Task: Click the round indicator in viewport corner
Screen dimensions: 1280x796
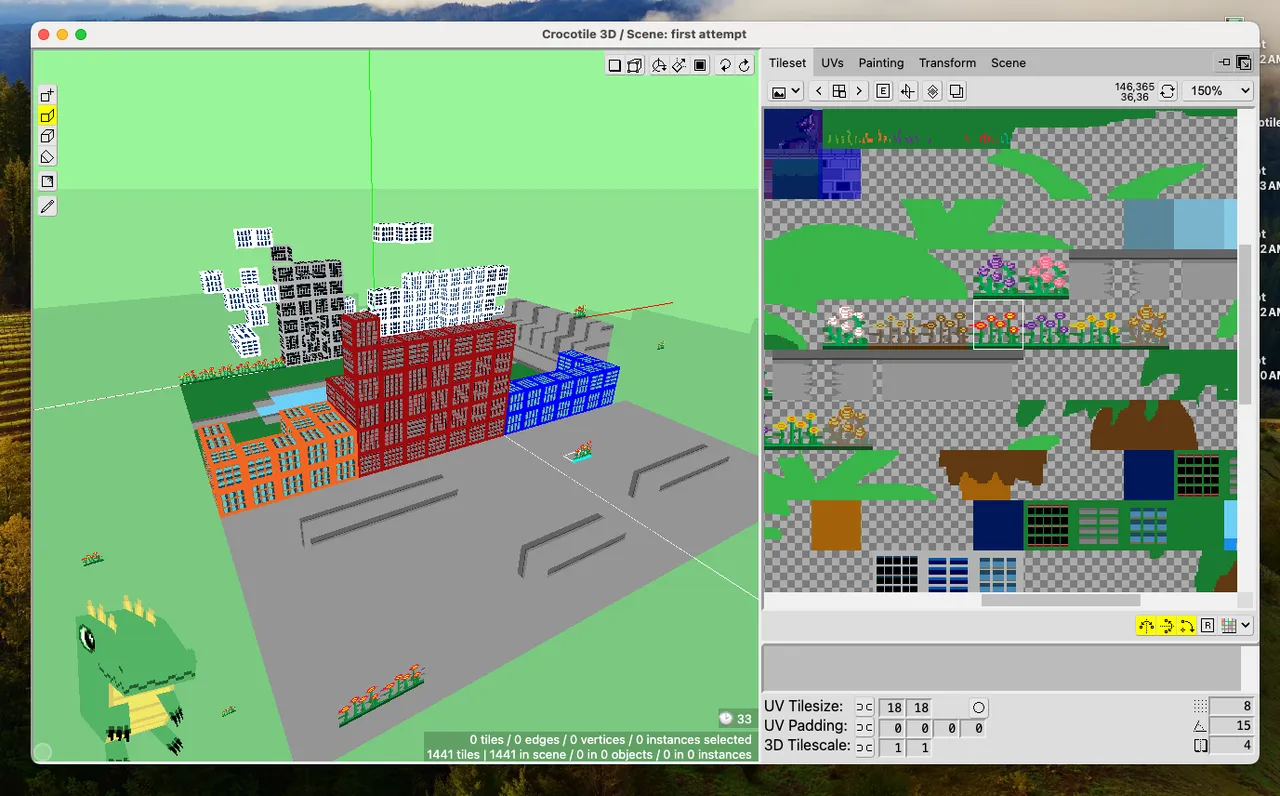Action: tap(43, 752)
